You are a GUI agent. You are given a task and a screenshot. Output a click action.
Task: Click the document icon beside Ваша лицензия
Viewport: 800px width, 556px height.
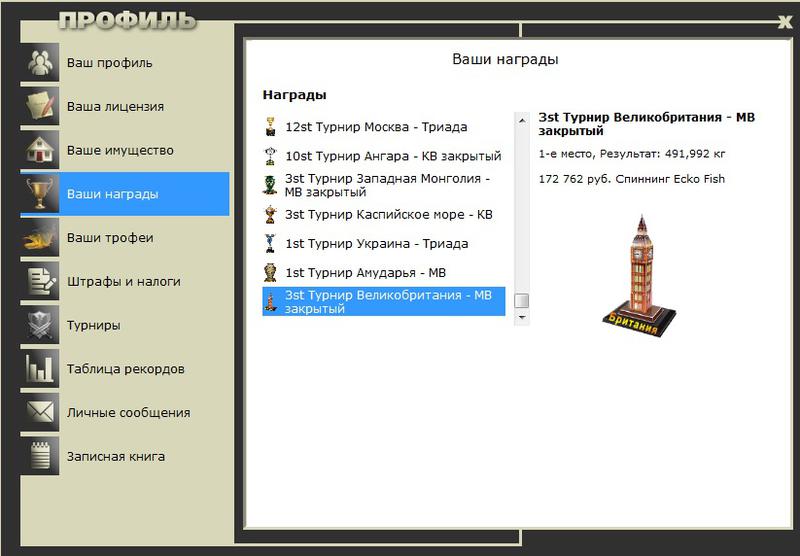point(40,106)
